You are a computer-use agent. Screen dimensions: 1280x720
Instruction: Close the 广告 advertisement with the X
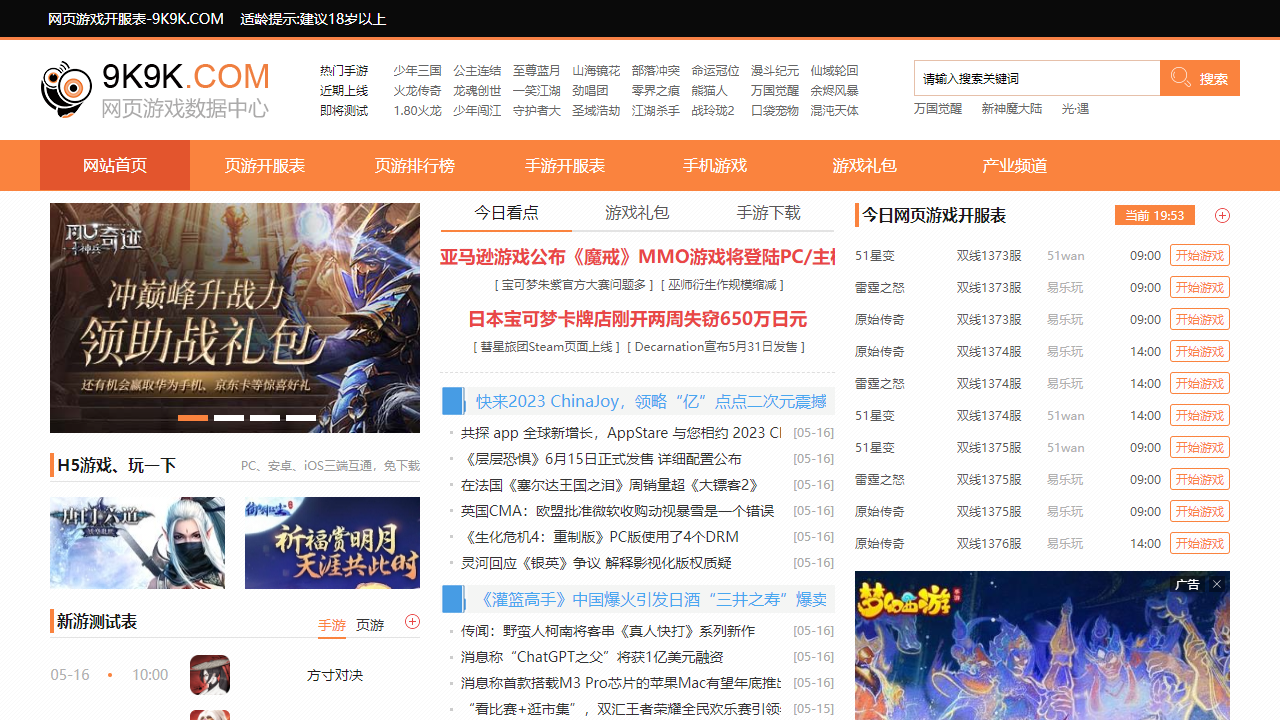[1217, 584]
